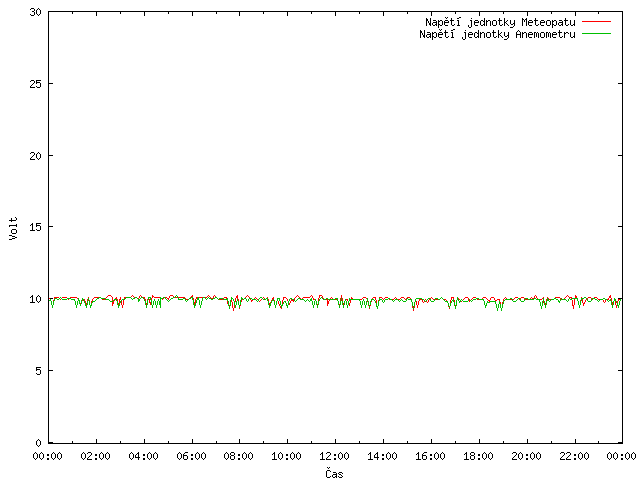Click the y-axis value 25
This screenshot has width=640, height=480.
(x=36, y=84)
